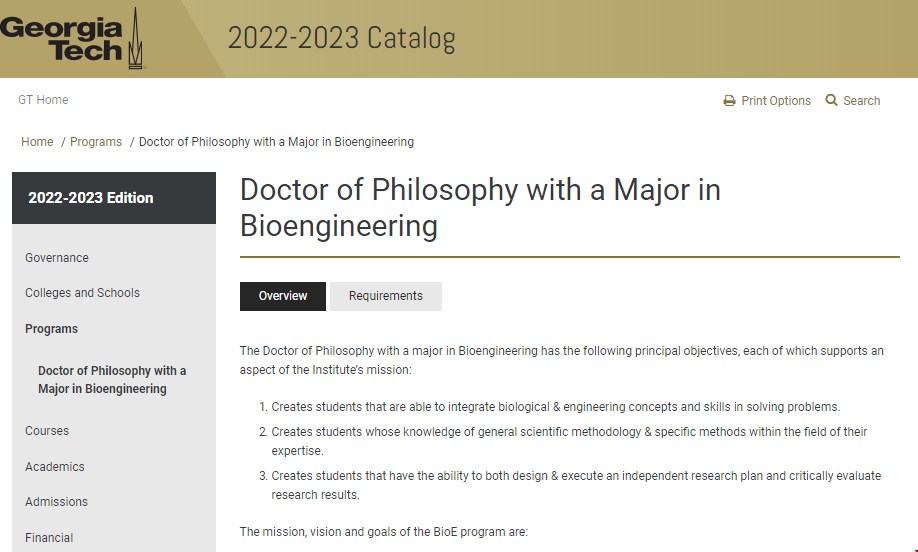The width and height of the screenshot is (918, 552).
Task: Open Colleges and Schools sidebar item
Action: click(x=82, y=293)
